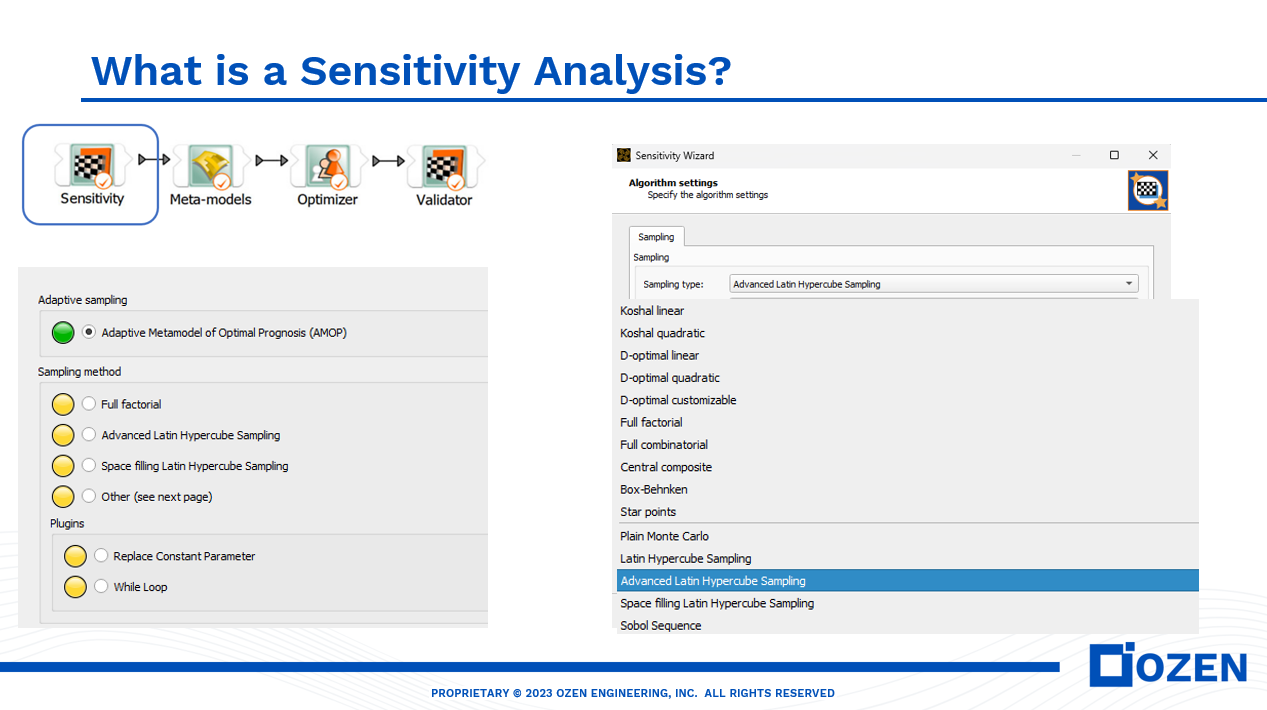The width and height of the screenshot is (1267, 710).
Task: Expand the arrow between Optimizer and Validator
Action: [388, 159]
